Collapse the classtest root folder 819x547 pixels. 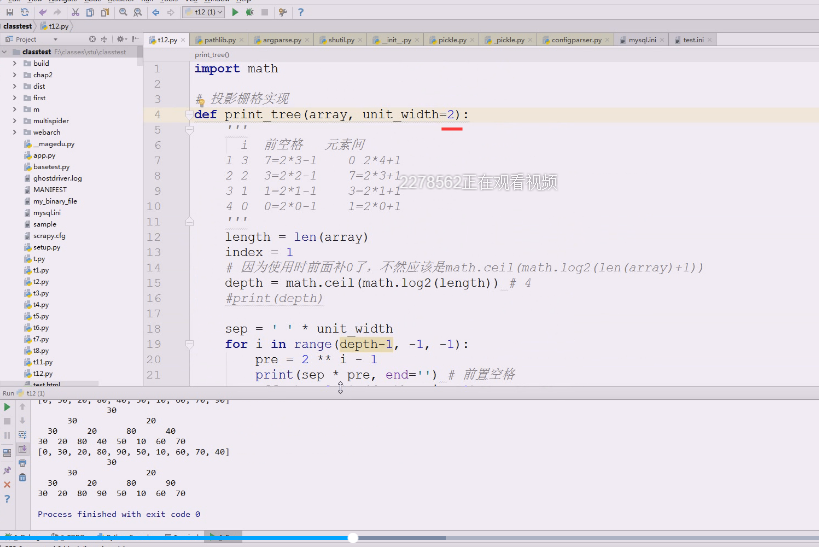pos(5,52)
